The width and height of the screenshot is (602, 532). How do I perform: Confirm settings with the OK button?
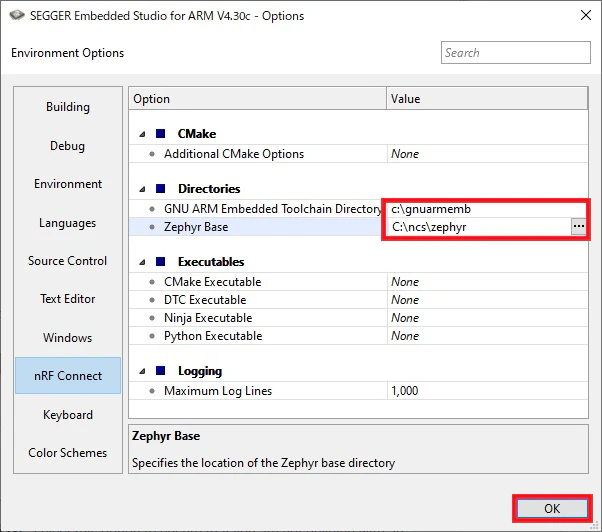[552, 508]
